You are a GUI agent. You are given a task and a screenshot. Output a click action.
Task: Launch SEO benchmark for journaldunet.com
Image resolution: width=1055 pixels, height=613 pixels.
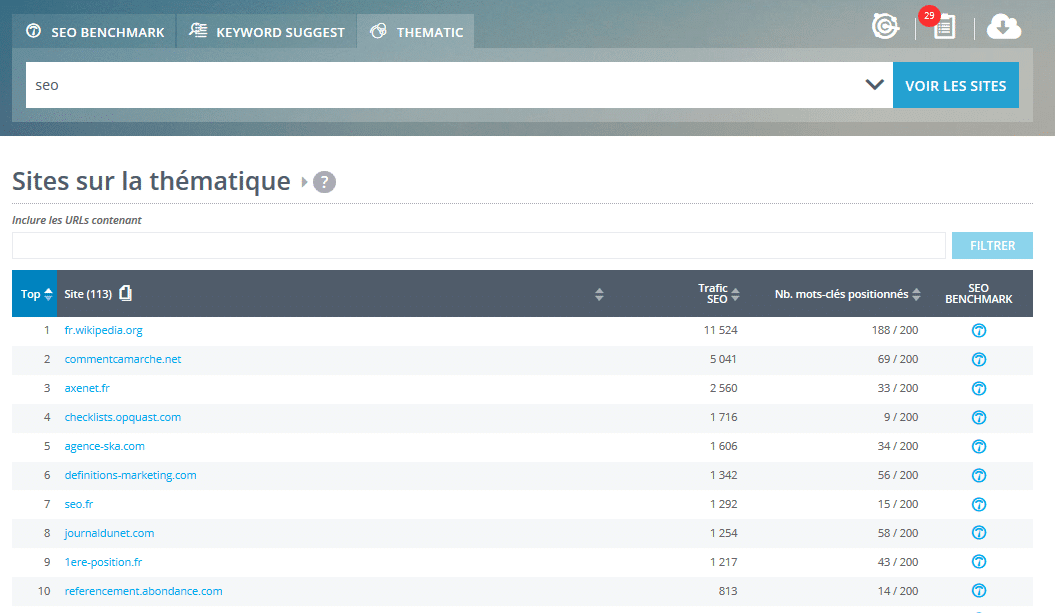pos(978,533)
